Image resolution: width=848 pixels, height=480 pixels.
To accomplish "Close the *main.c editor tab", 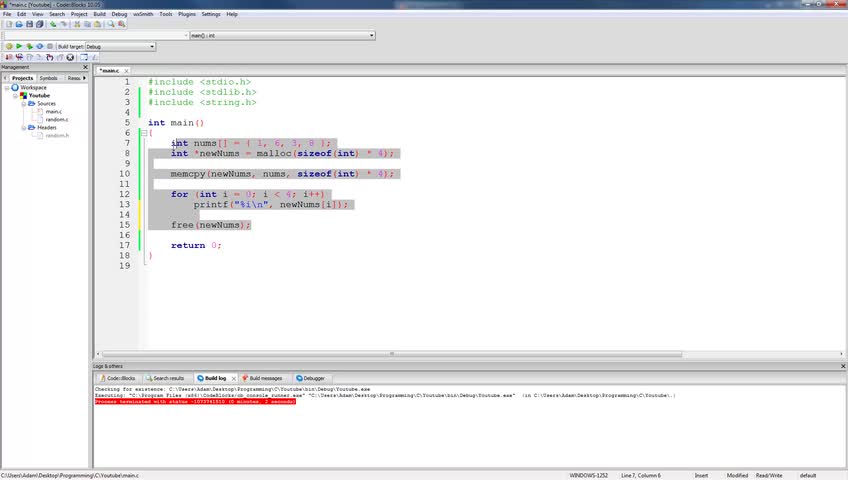I will 126,71.
